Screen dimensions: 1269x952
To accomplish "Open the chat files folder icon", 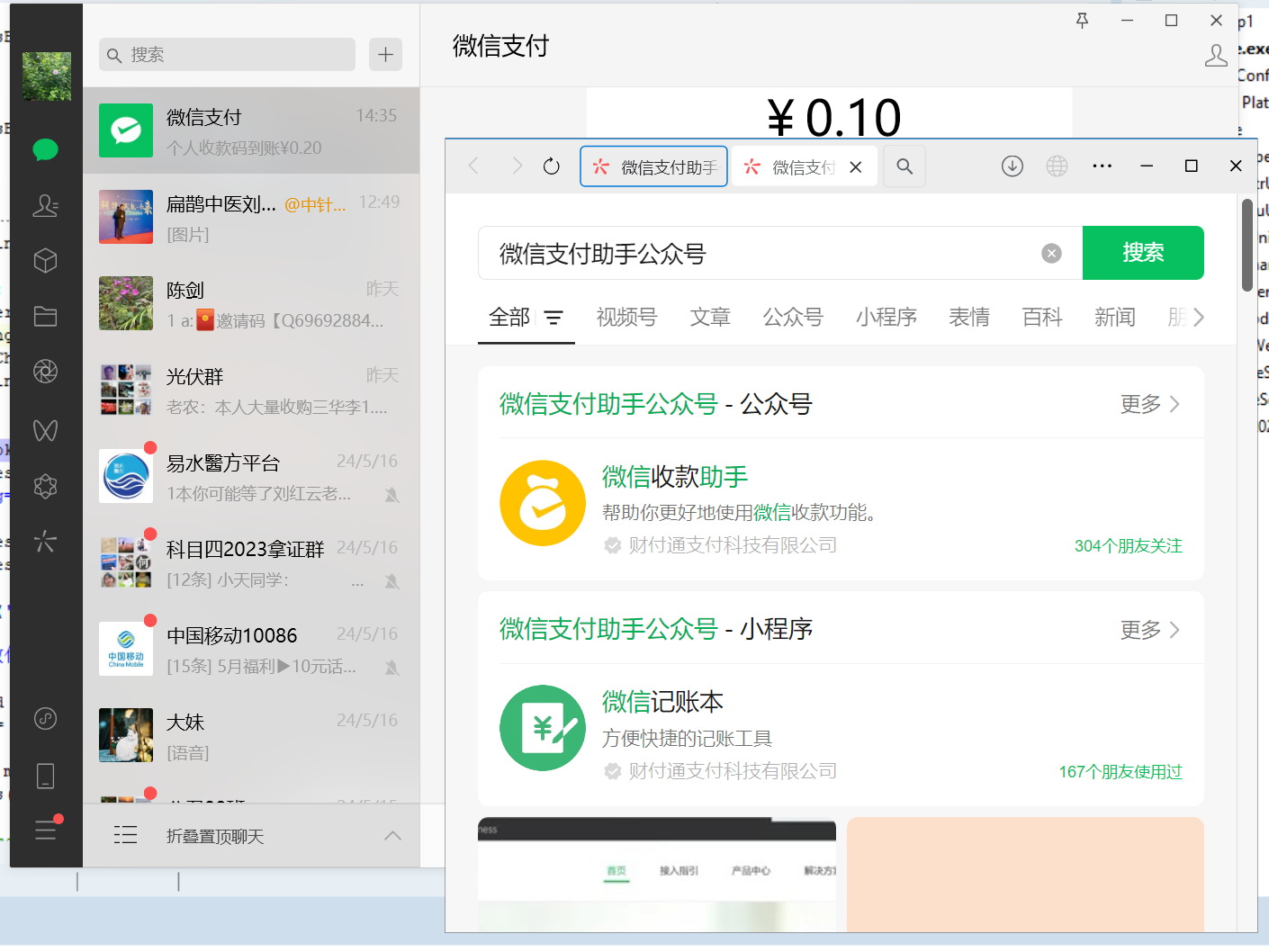I will (45, 316).
